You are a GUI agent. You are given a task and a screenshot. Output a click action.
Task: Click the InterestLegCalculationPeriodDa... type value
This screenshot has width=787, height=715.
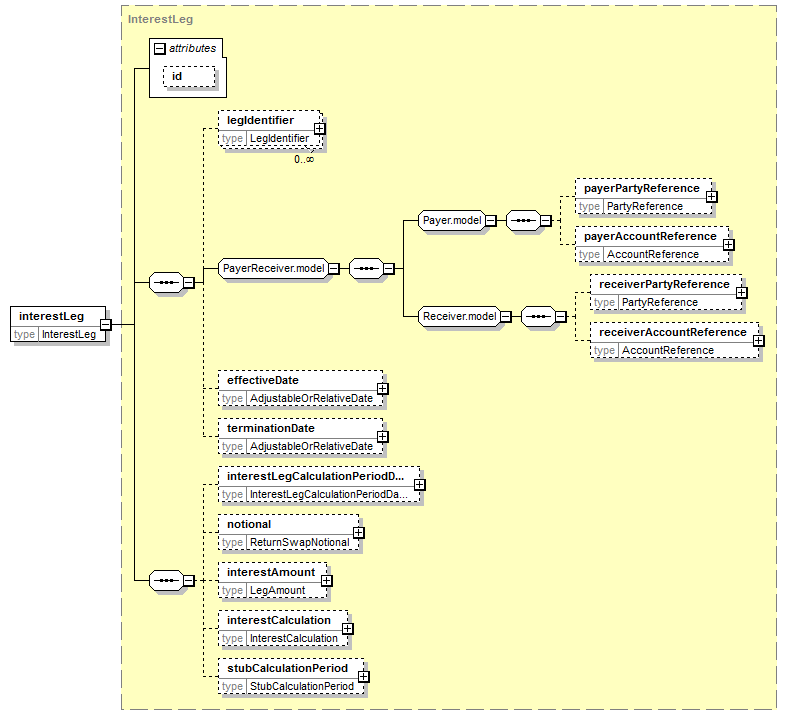[x=329, y=494]
